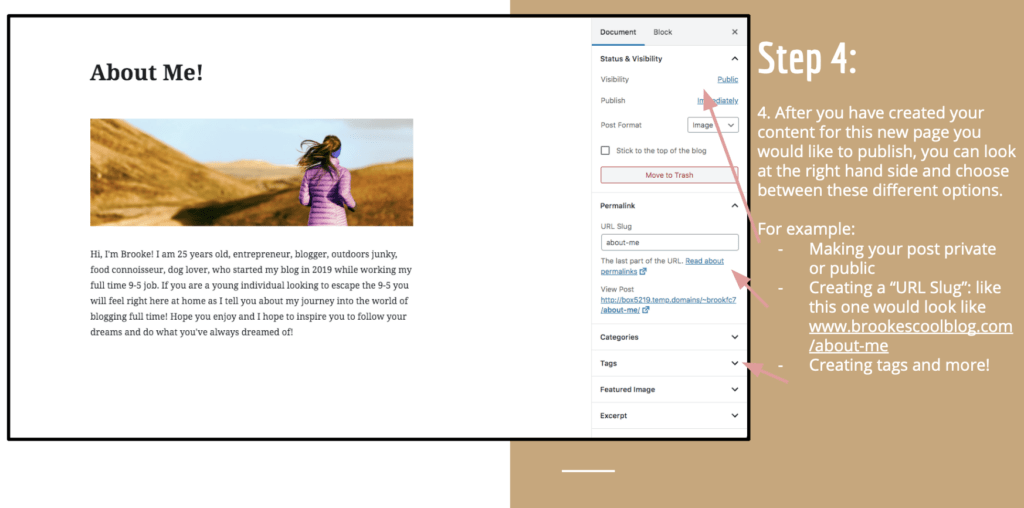Viewport: 1024px width, 508px height.
Task: Enable Stick to the top of the blog
Action: pos(605,150)
